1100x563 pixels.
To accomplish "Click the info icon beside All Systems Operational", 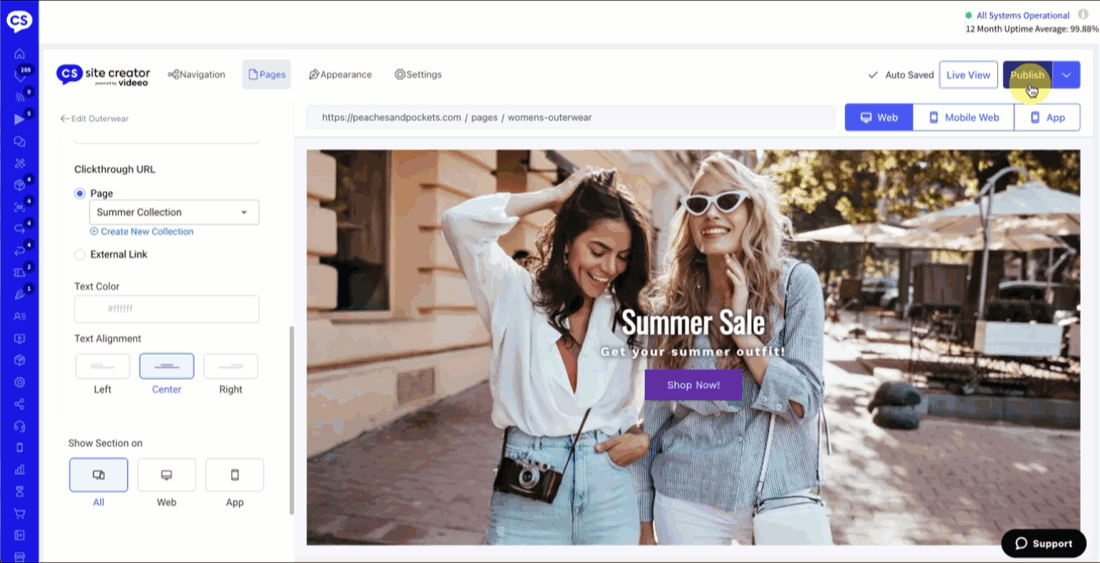I will (1083, 15).
